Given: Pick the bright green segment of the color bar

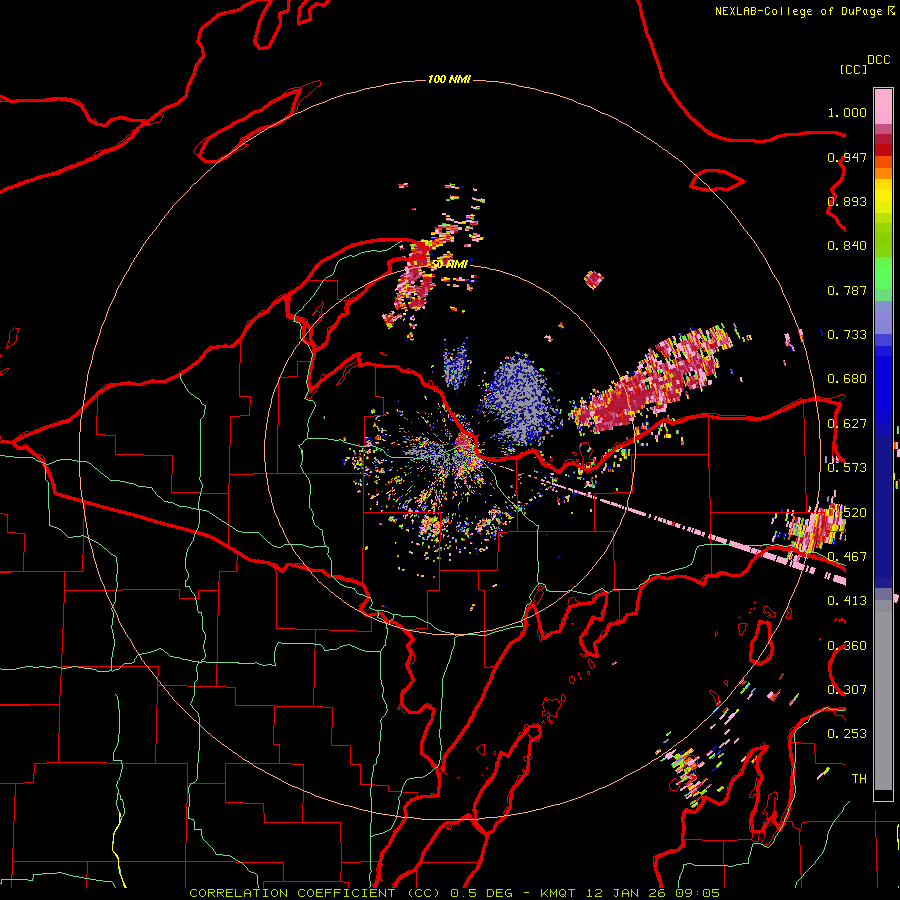Looking at the screenshot, I should [x=883, y=273].
